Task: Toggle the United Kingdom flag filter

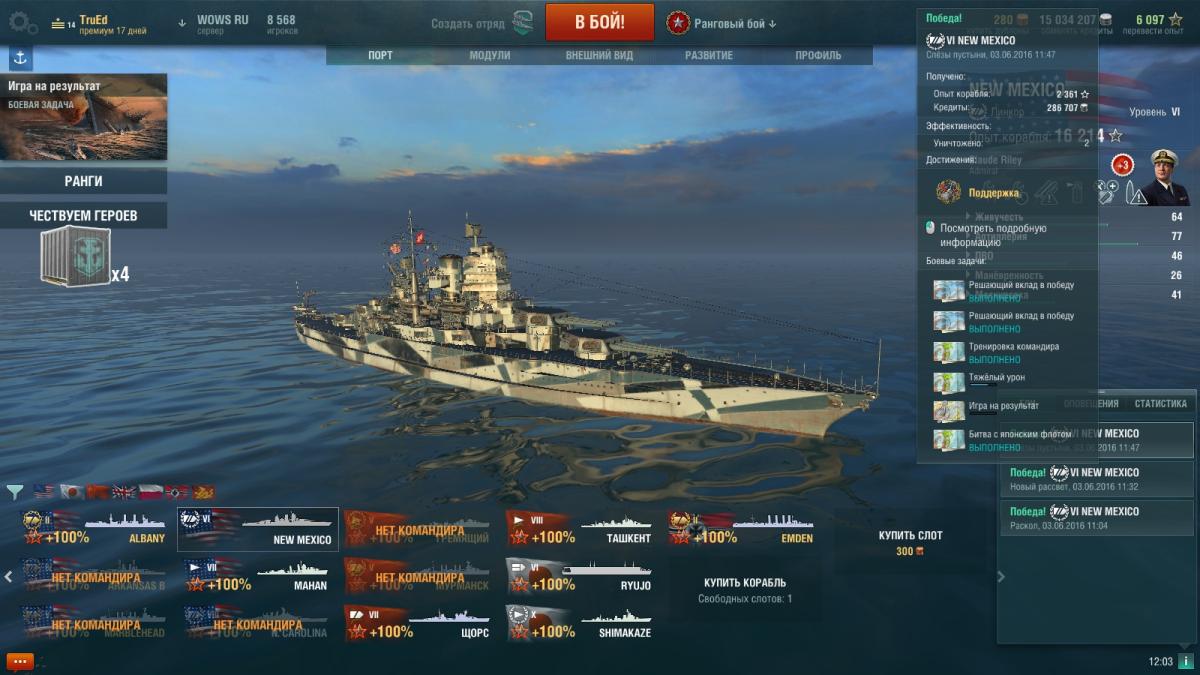Action: tap(124, 491)
